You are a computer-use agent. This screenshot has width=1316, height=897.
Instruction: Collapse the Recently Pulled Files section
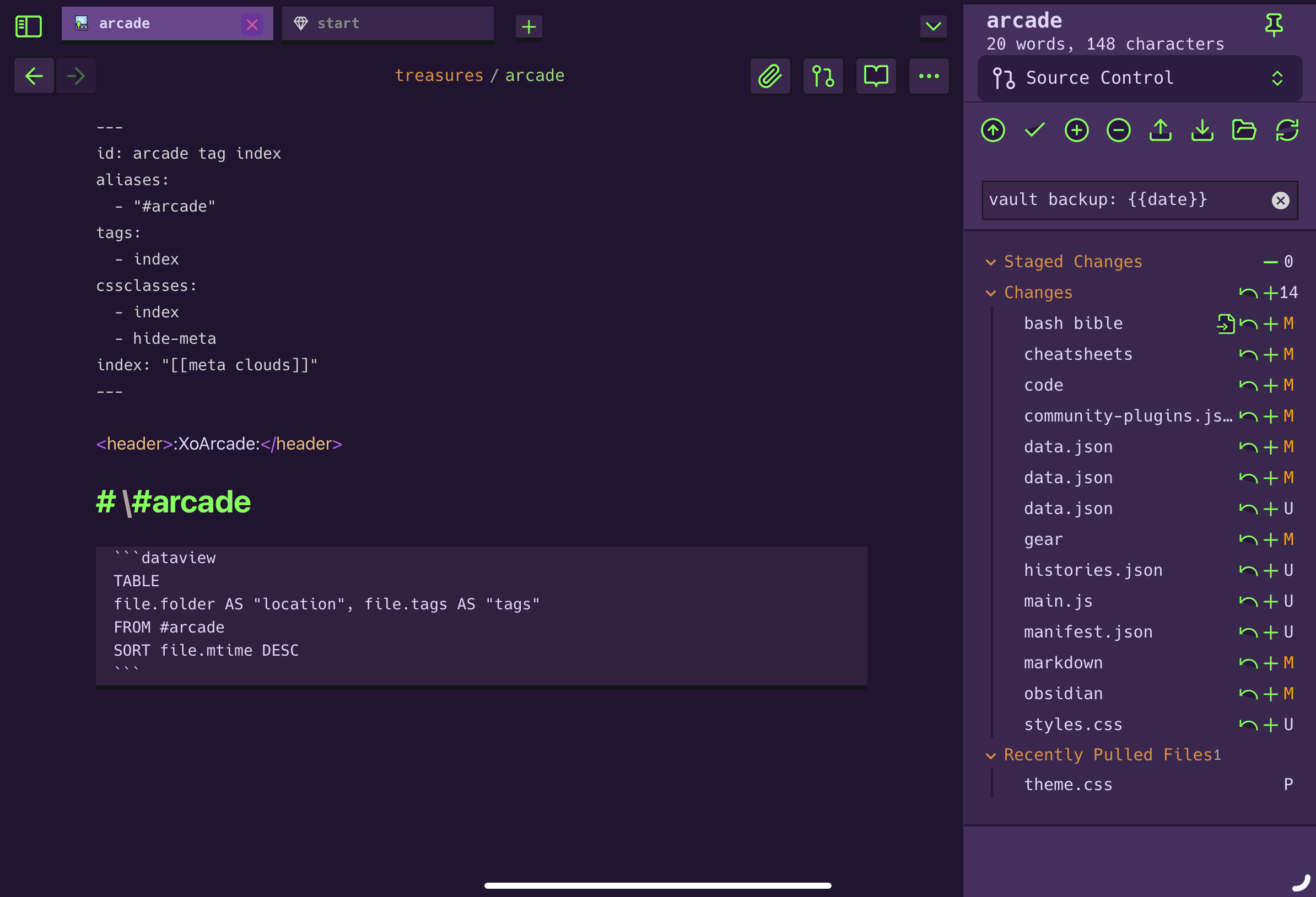tap(990, 755)
